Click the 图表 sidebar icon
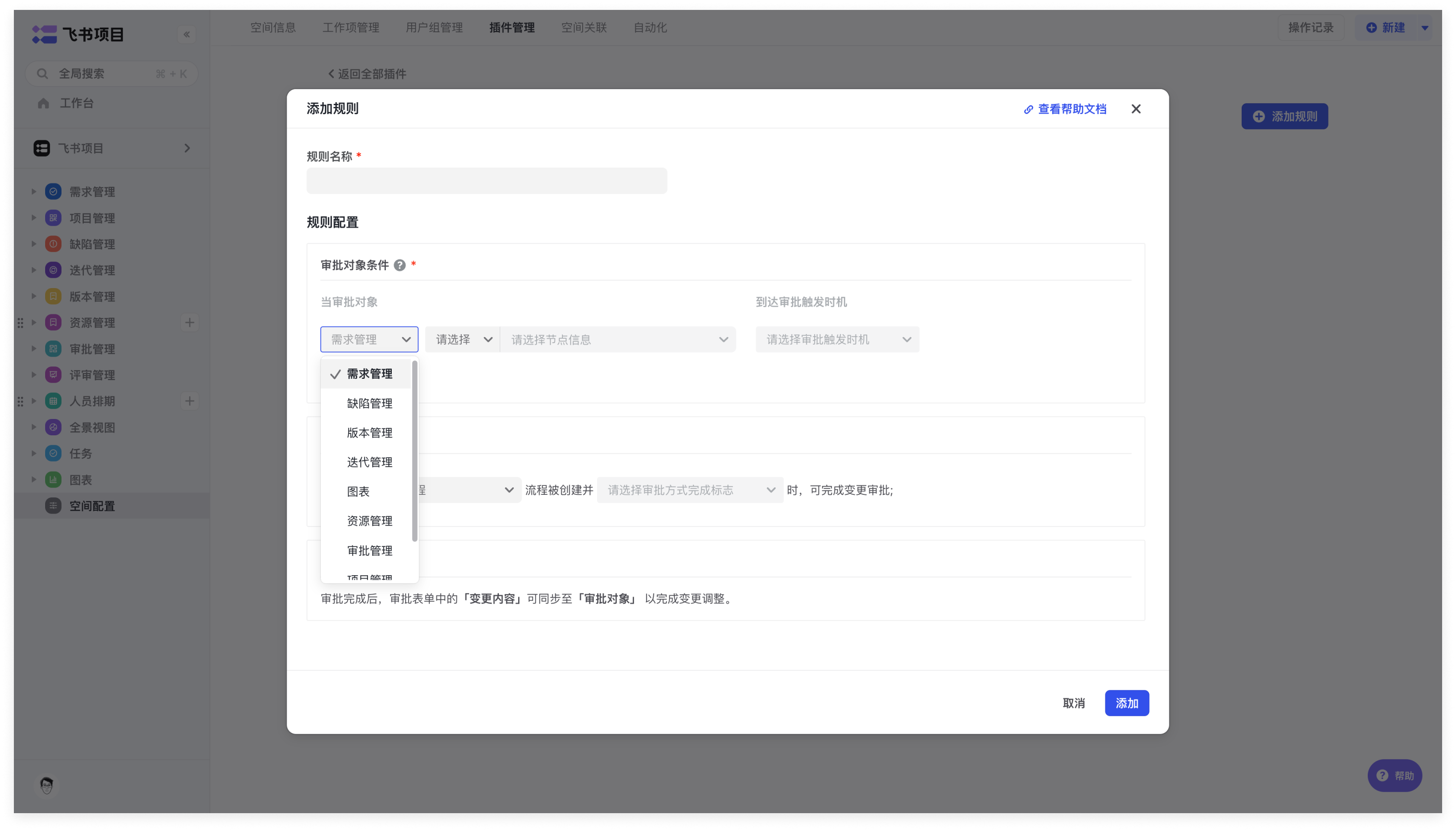Screen dimensions: 1456x831 pos(53,480)
